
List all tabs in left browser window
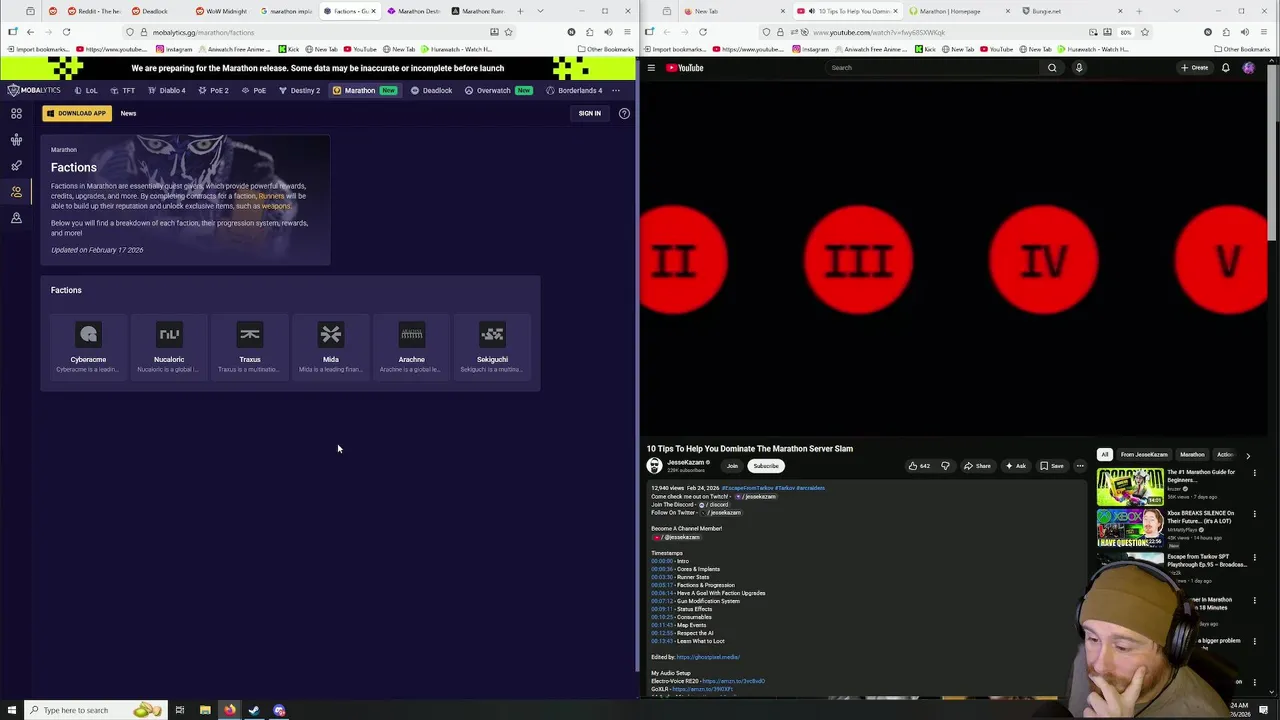pos(541,11)
